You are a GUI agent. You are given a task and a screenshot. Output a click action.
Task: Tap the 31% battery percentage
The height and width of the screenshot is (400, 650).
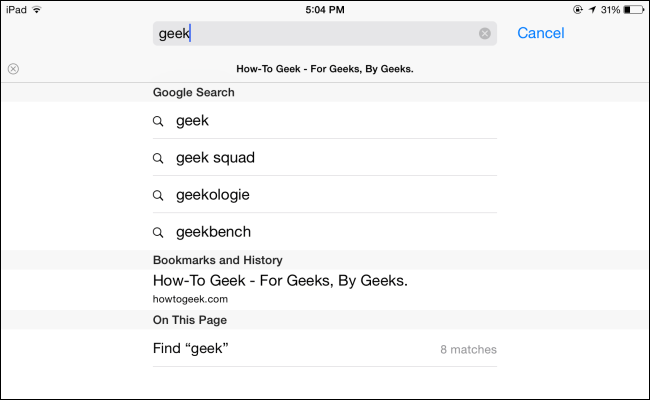pos(609,9)
